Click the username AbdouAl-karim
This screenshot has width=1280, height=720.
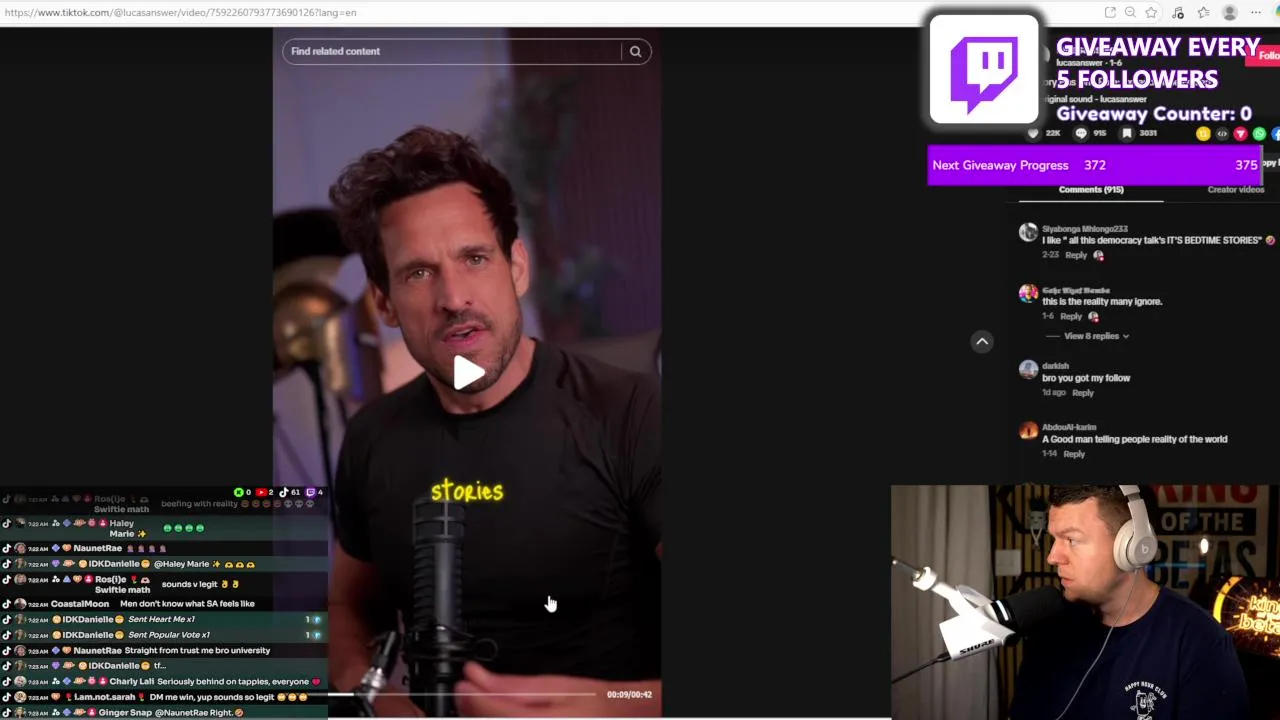tap(1069, 427)
